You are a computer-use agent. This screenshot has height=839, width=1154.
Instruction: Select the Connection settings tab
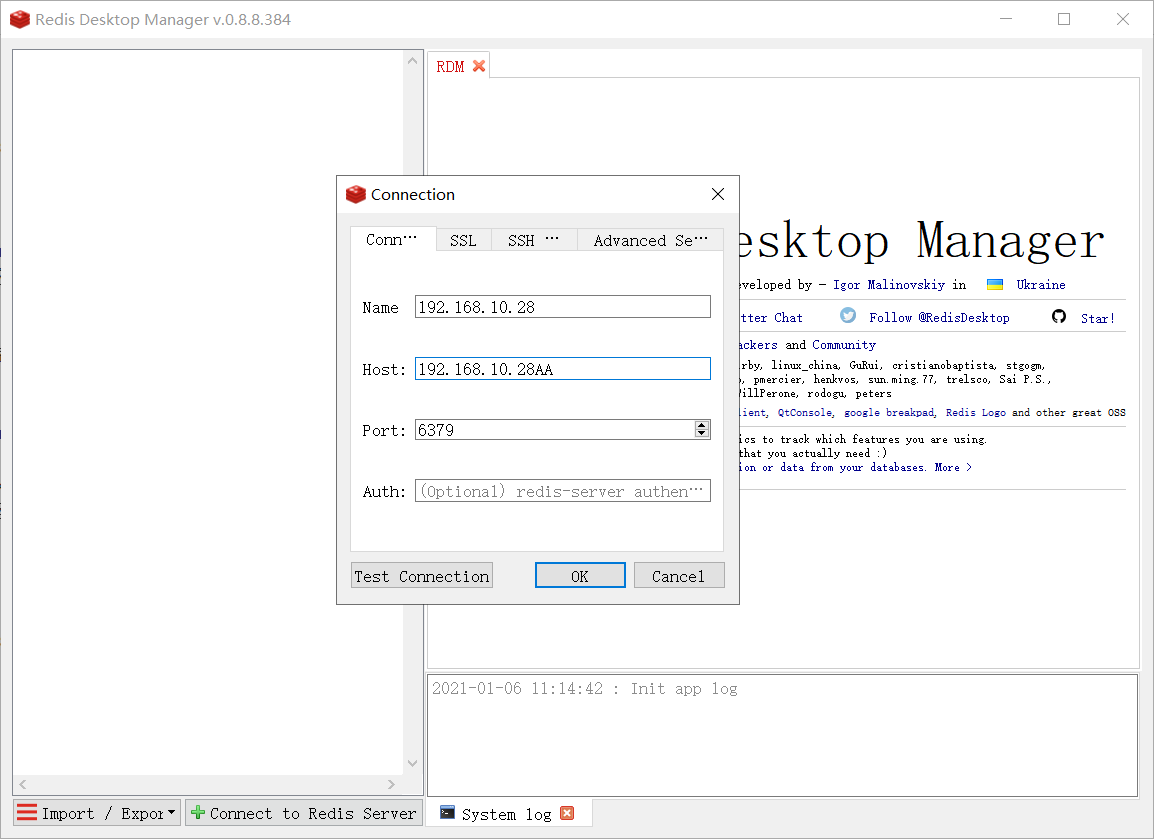pyautogui.click(x=392, y=239)
